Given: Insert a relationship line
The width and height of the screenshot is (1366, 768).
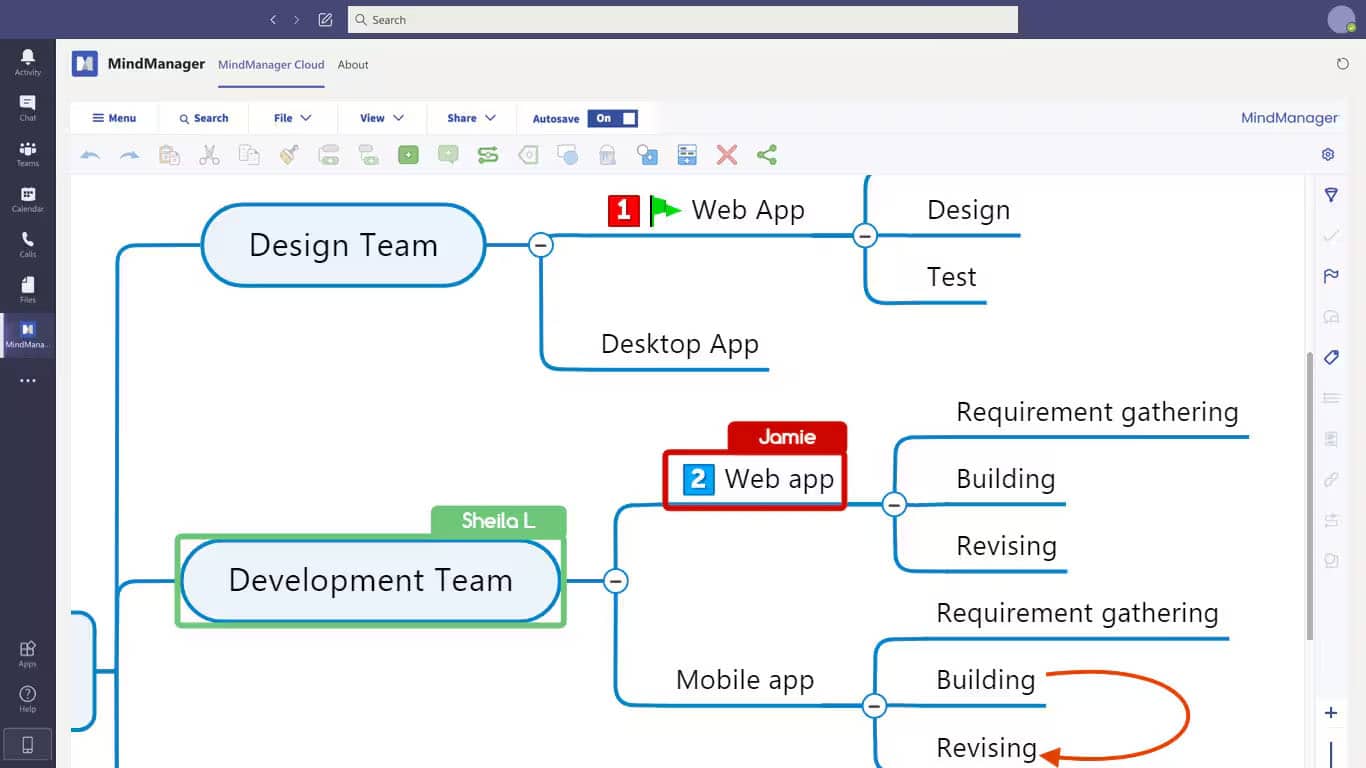Looking at the screenshot, I should (x=488, y=155).
